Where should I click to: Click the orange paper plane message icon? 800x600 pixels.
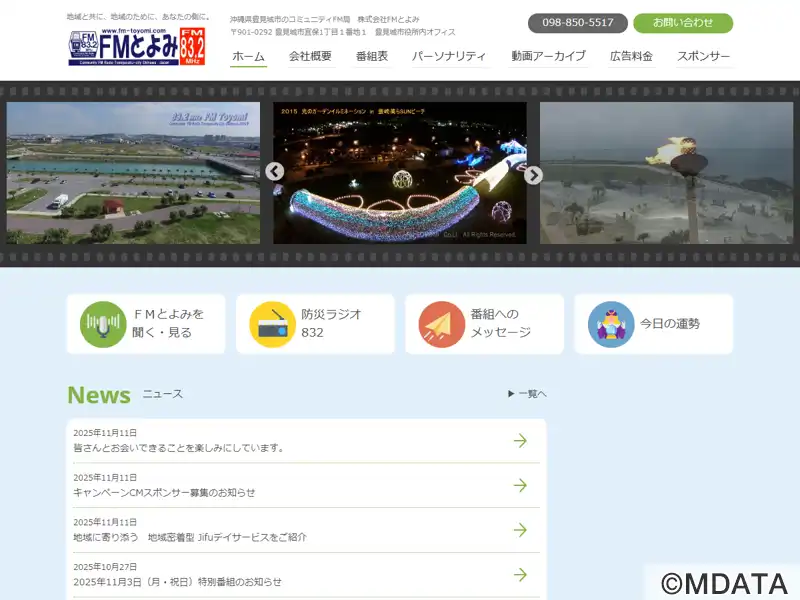pyautogui.click(x=441, y=324)
